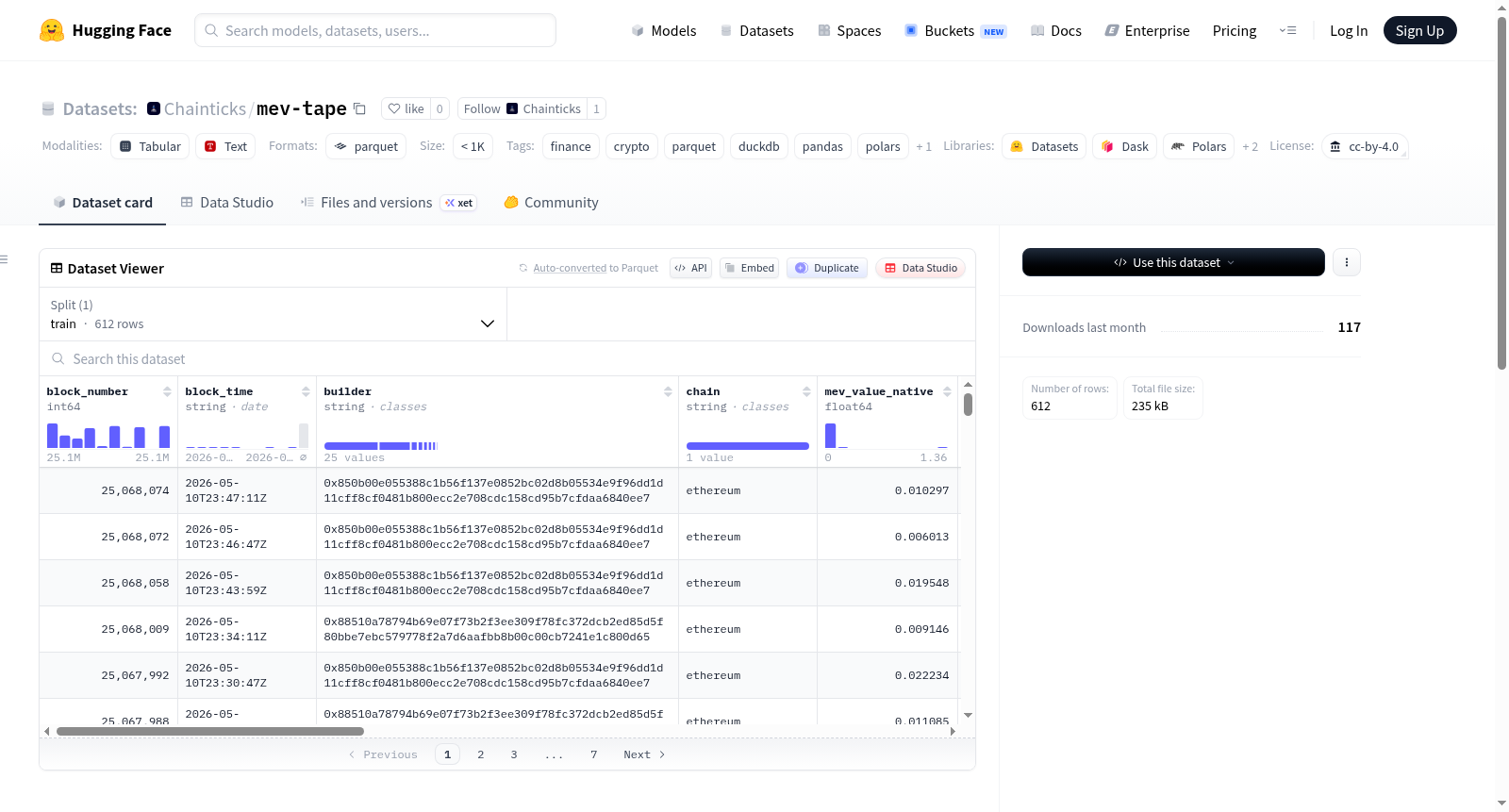Click the Polars library tag
Screen dimensions: 1509x812
1199,146
